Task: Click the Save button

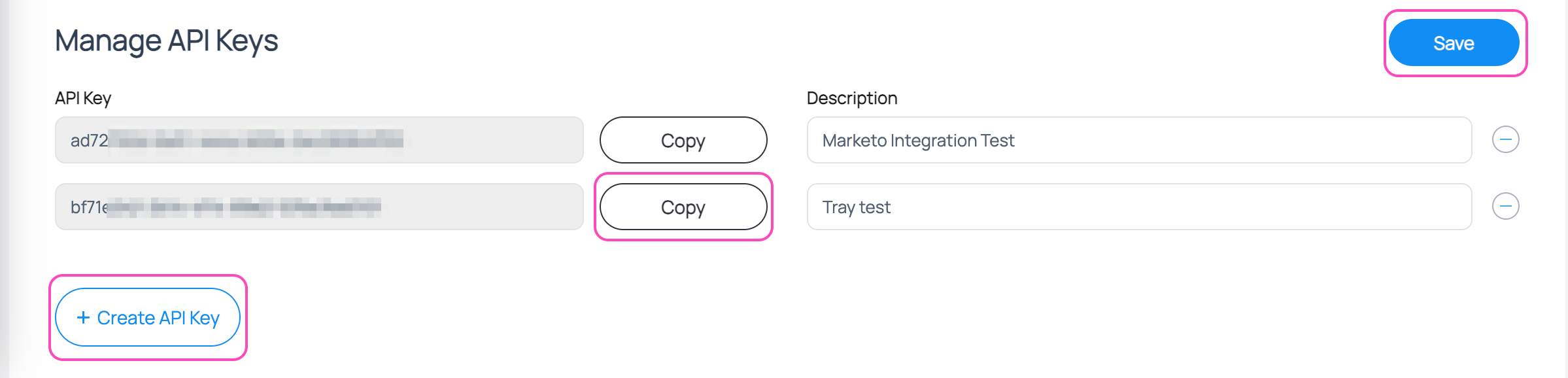Action: (1454, 42)
